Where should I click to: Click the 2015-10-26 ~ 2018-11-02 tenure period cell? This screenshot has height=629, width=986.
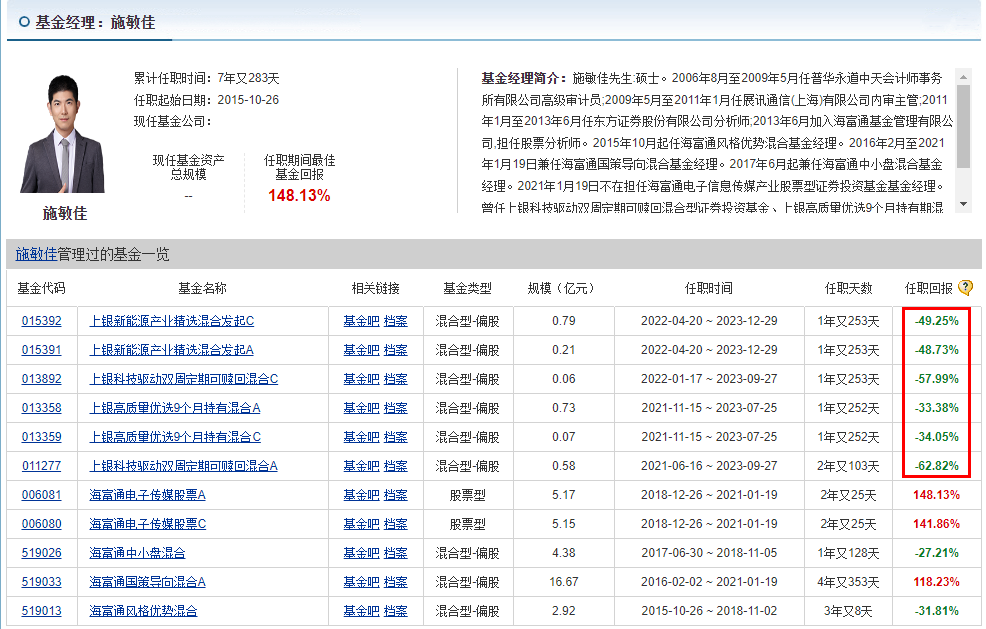pyautogui.click(x=709, y=610)
